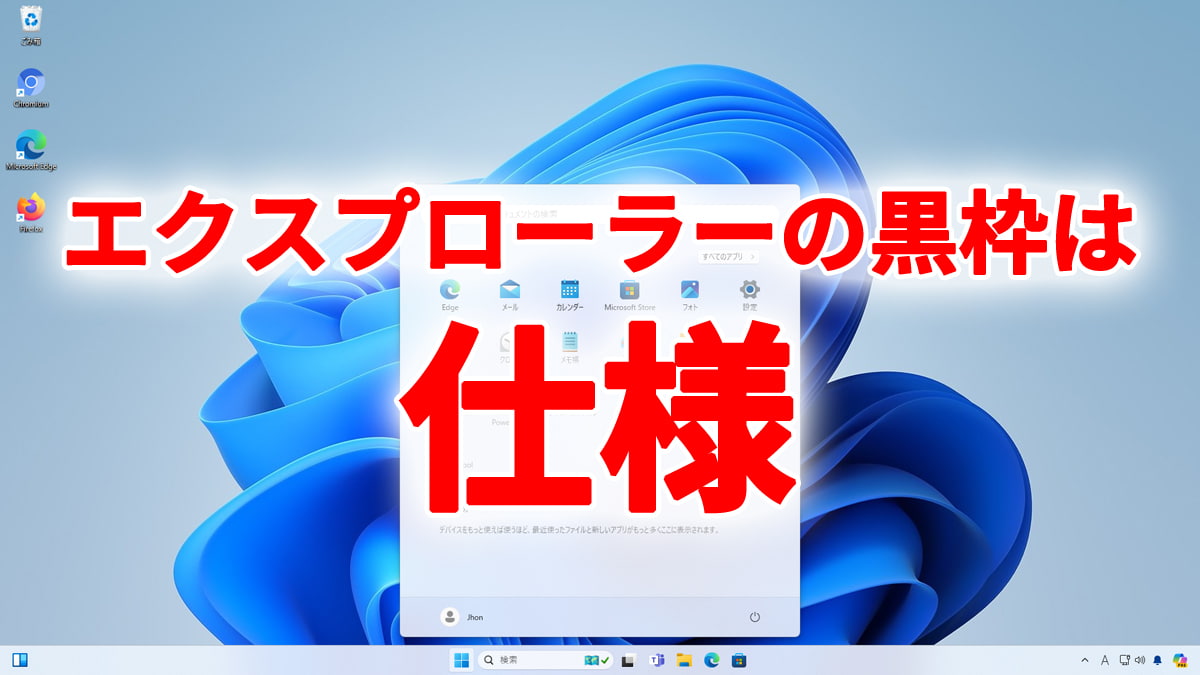The image size is (1200, 675).
Task: Open the volume control in system tray
Action: (x=1140, y=660)
